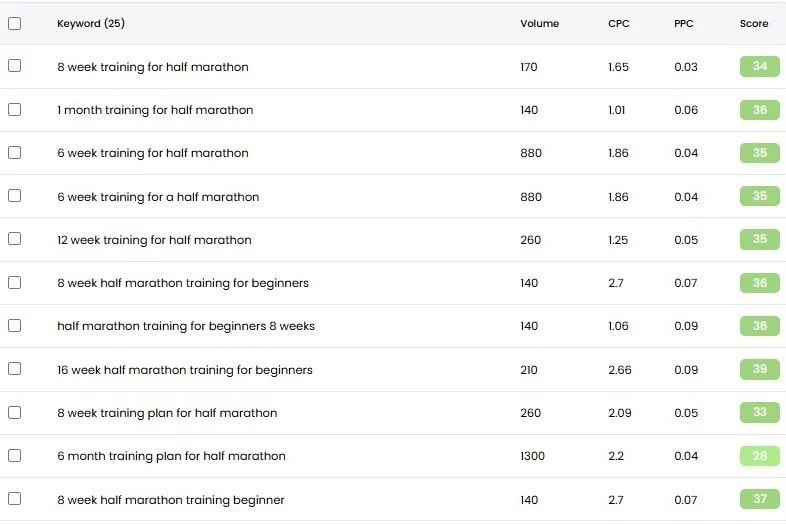Select checkbox for "1 month training for half marathon"

14,109
